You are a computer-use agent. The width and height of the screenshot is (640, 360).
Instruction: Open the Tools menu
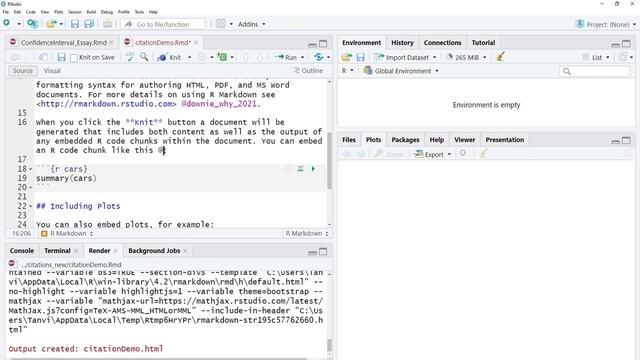click(x=139, y=12)
